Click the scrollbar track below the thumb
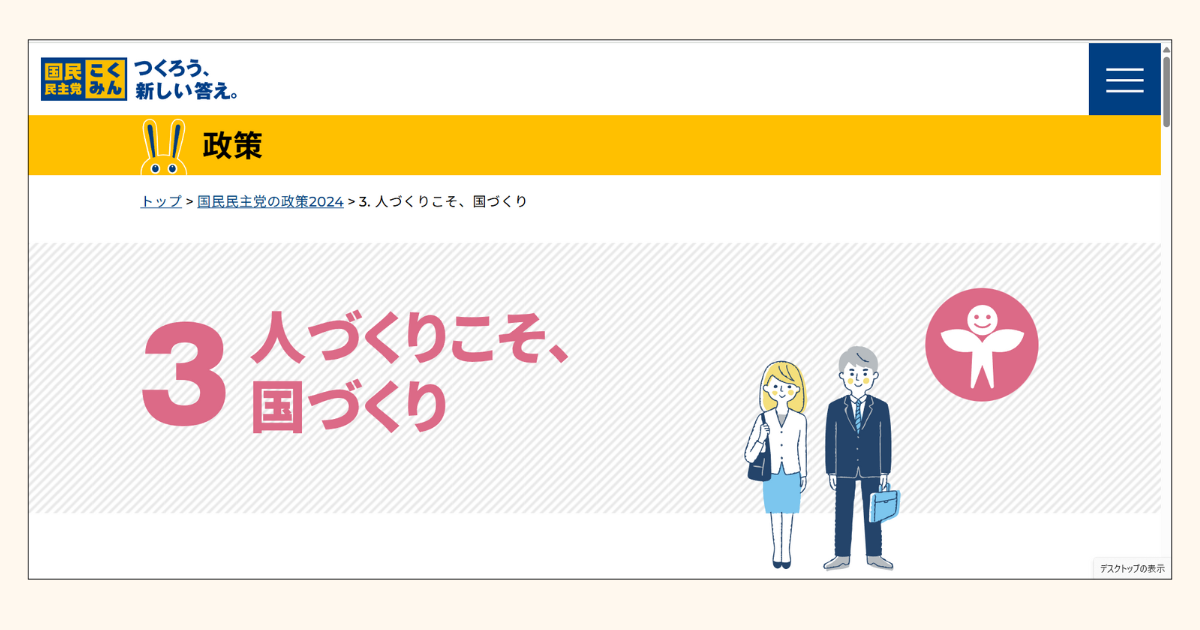Image resolution: width=1200 pixels, height=630 pixels. 1166,350
